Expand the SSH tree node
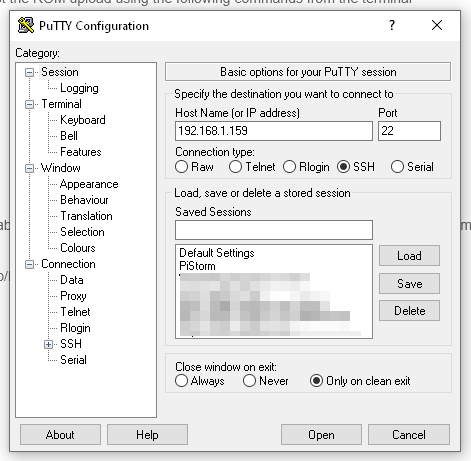The height and width of the screenshot is (461, 471). (x=48, y=344)
